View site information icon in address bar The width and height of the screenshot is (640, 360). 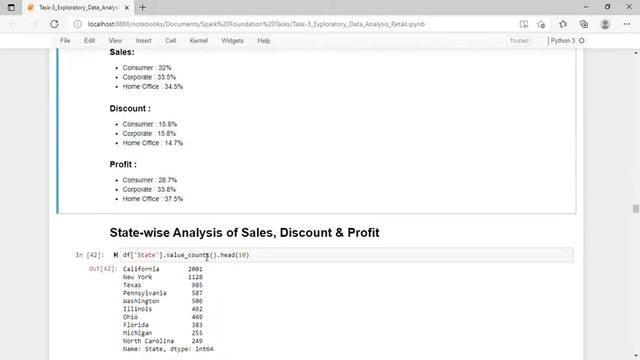tap(78, 24)
